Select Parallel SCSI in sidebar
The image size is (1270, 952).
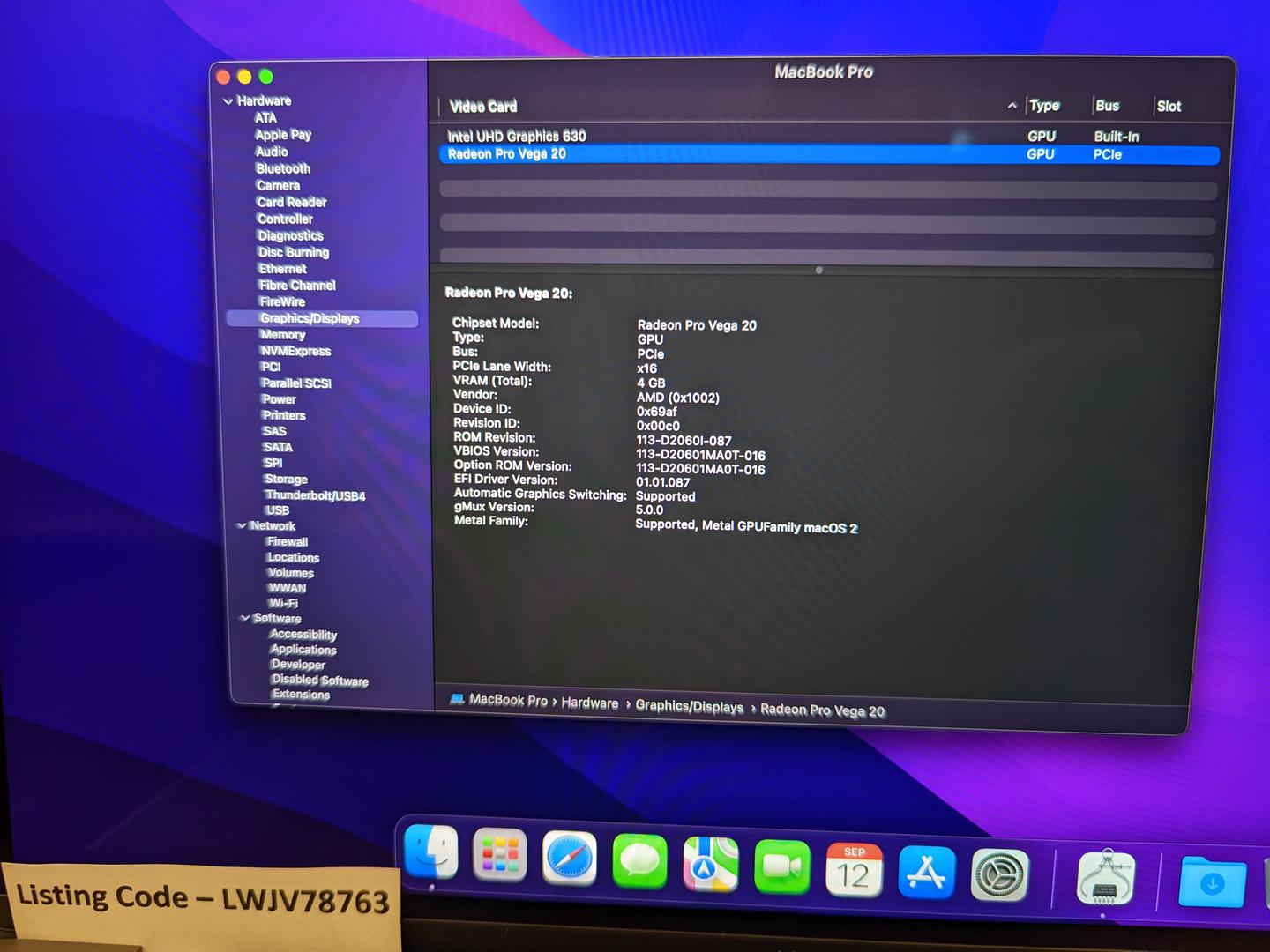tap(296, 383)
